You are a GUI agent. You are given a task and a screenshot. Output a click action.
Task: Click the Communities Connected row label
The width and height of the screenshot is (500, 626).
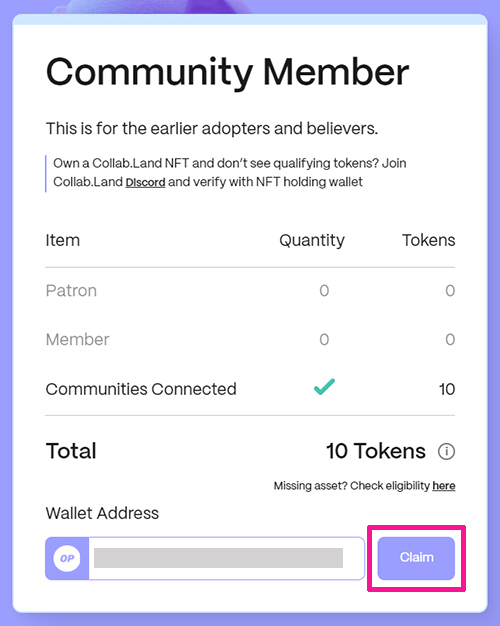pyautogui.click(x=141, y=389)
